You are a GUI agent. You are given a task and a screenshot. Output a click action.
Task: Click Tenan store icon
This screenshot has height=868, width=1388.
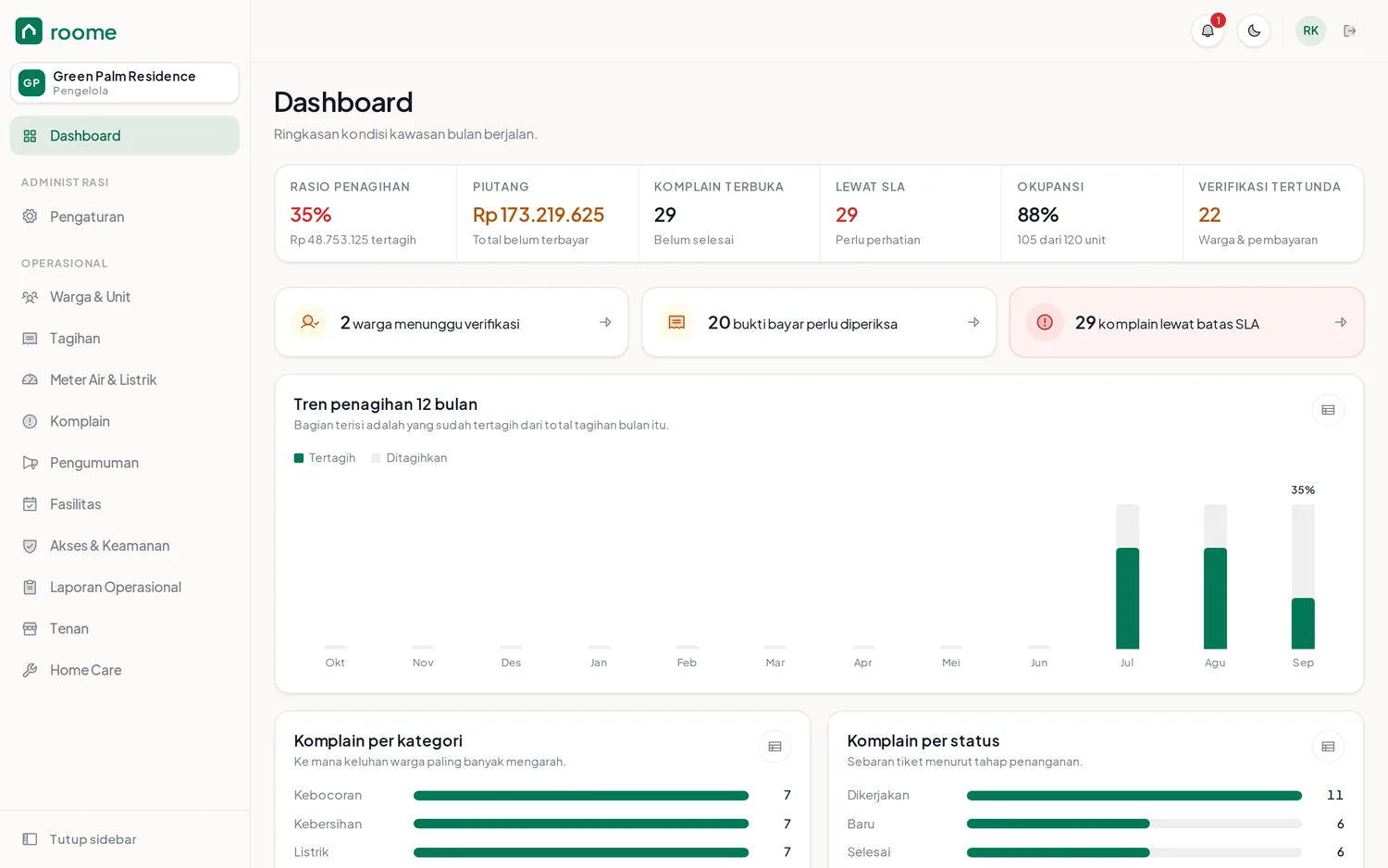[x=30, y=628]
